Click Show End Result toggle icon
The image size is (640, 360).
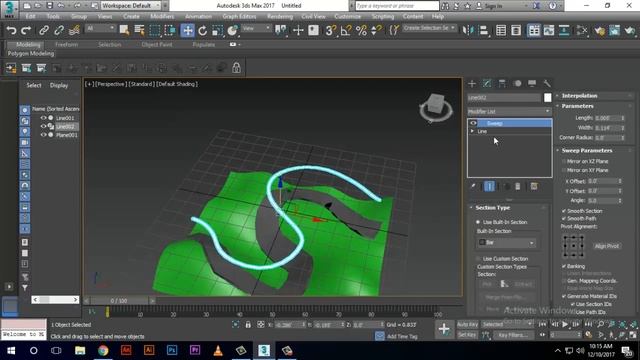(x=489, y=186)
